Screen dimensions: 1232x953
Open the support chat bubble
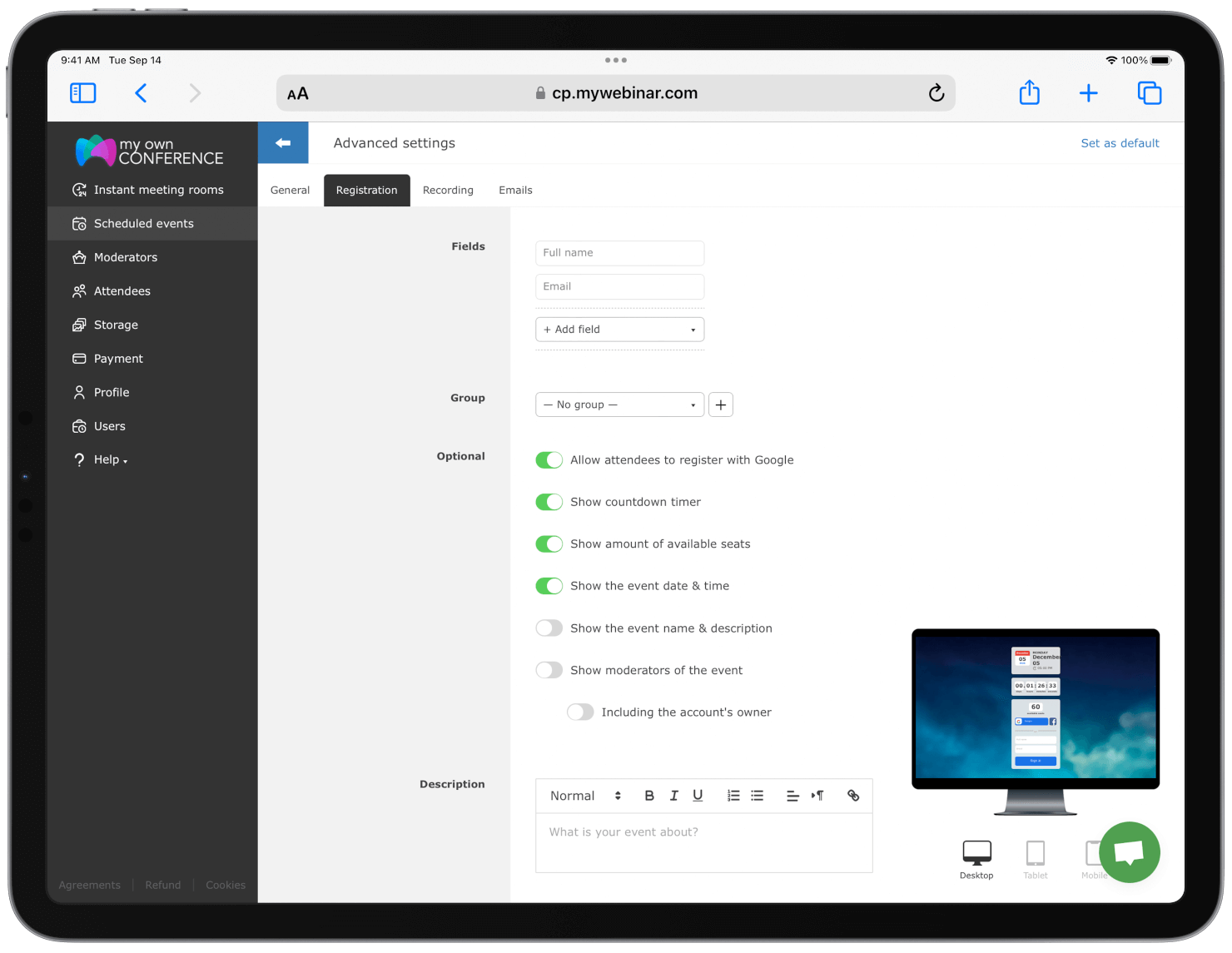[1130, 852]
